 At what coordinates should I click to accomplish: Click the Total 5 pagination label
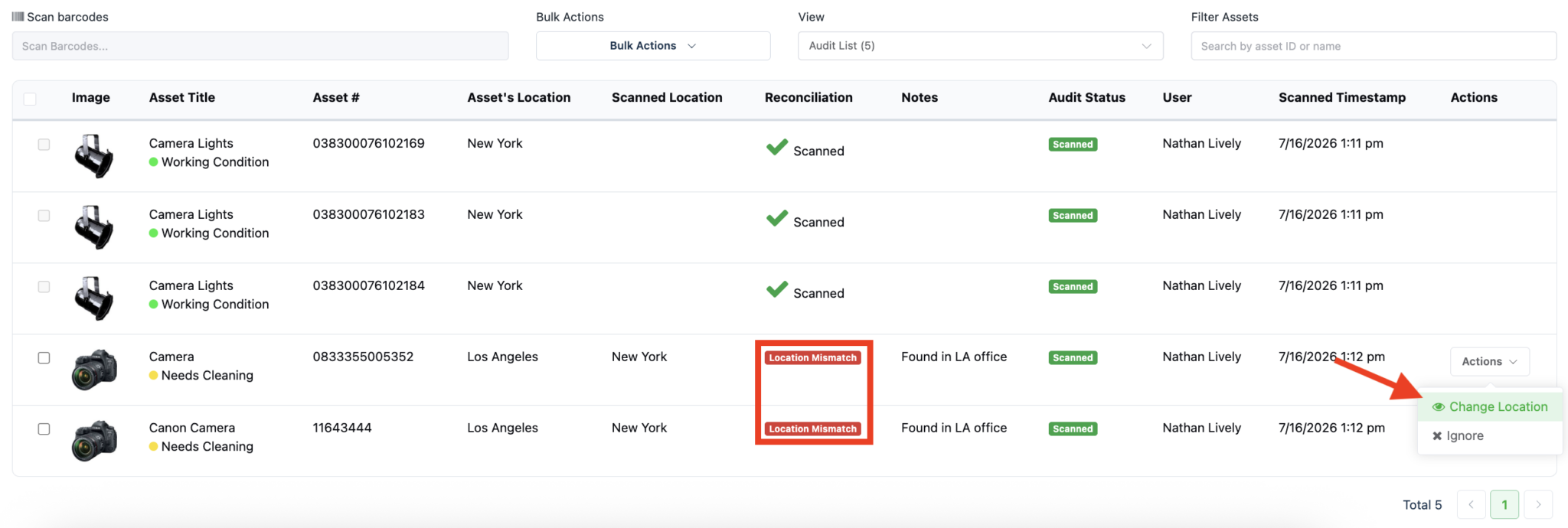click(x=1423, y=505)
